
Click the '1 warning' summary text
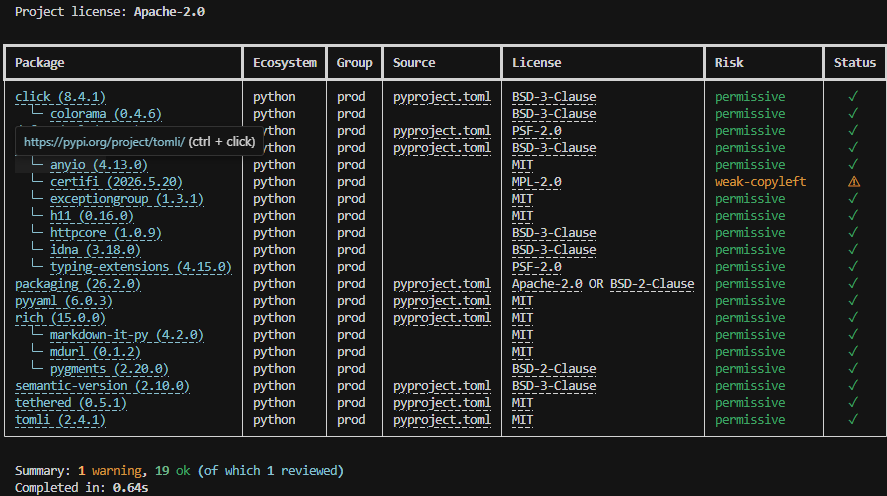(x=110, y=471)
